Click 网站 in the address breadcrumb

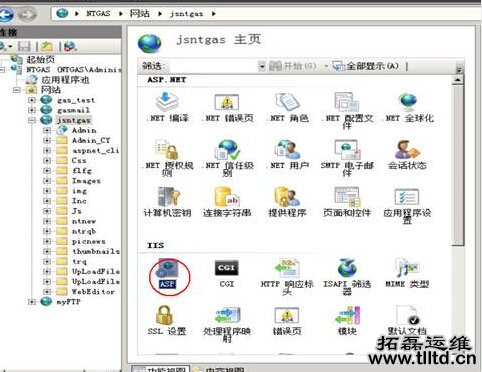[139, 14]
